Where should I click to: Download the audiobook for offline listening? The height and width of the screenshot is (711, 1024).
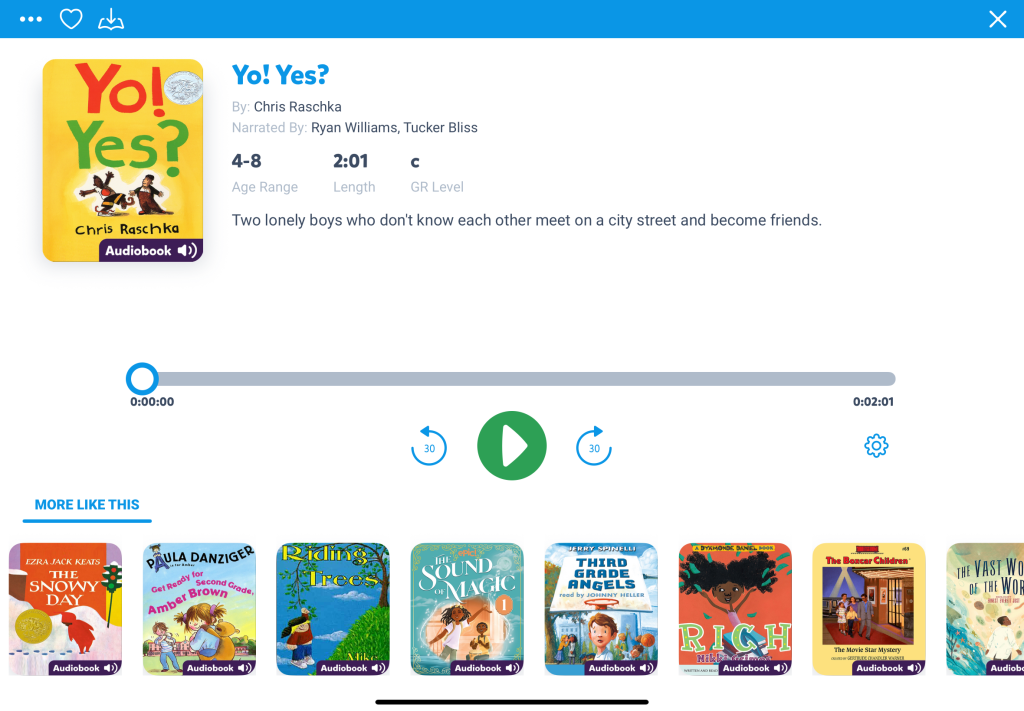point(111,19)
